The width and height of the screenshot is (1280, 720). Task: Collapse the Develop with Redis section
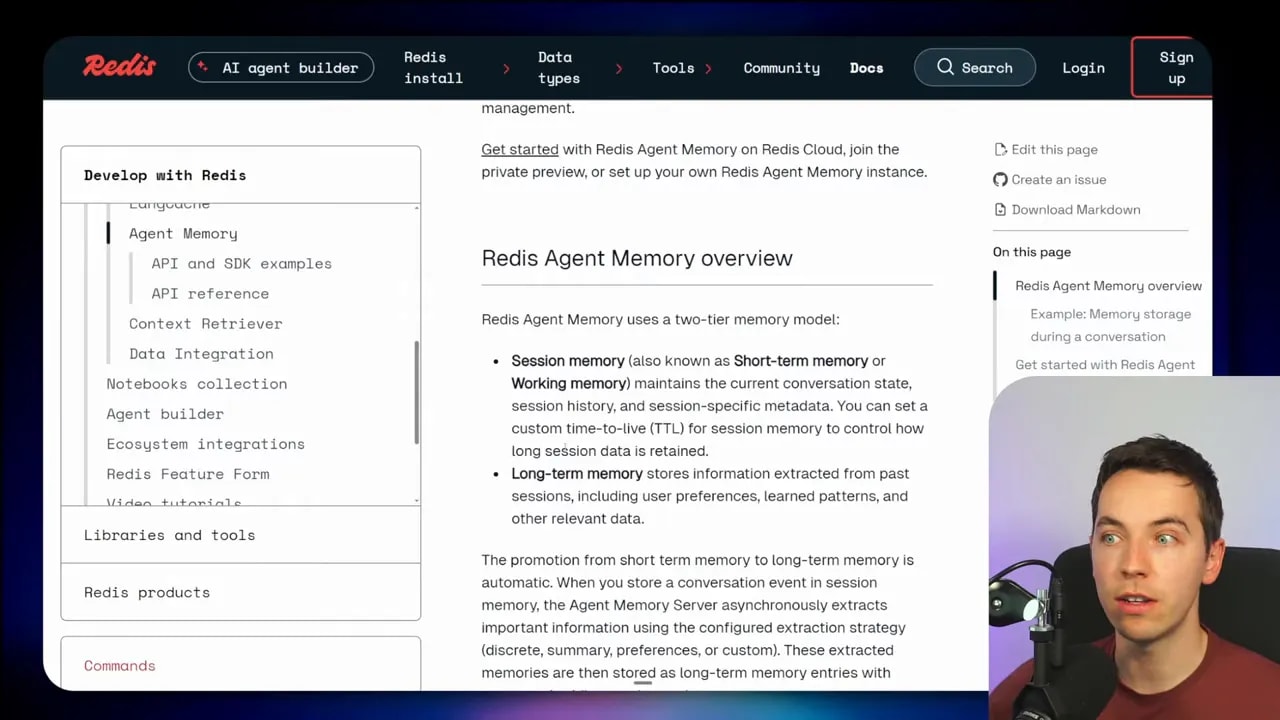pos(240,175)
